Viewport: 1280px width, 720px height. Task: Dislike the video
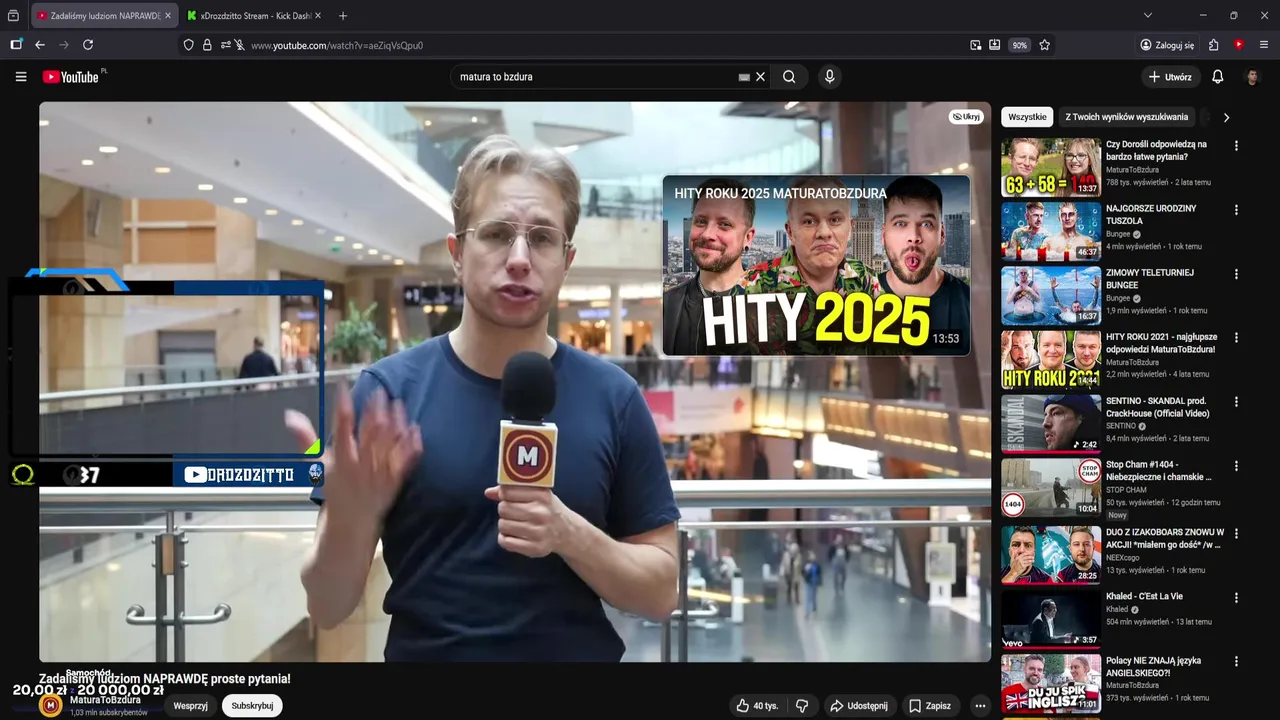click(802, 706)
